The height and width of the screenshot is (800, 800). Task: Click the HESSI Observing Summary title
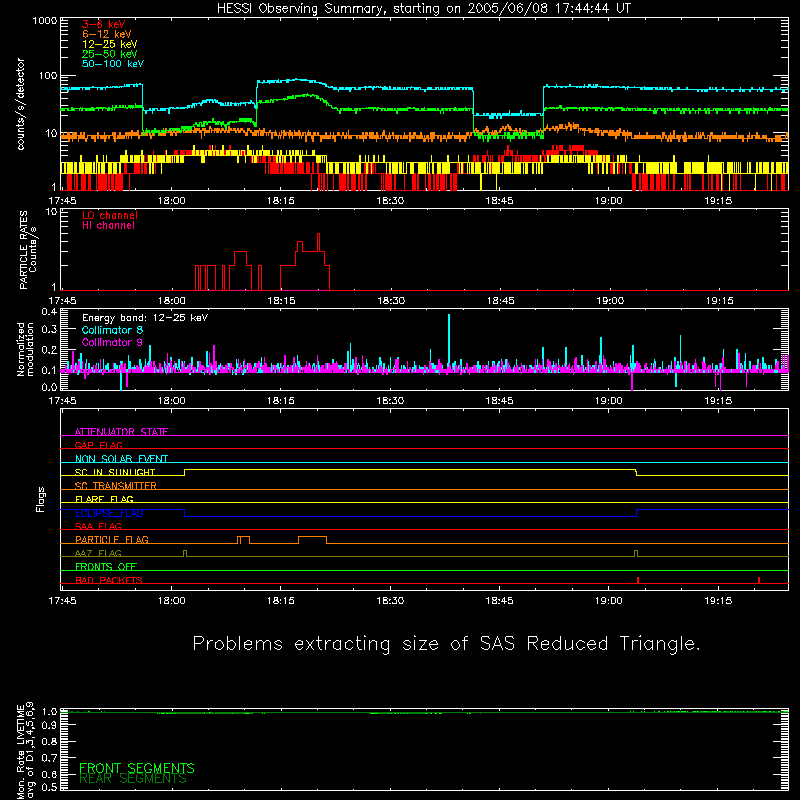pyautogui.click(x=423, y=9)
